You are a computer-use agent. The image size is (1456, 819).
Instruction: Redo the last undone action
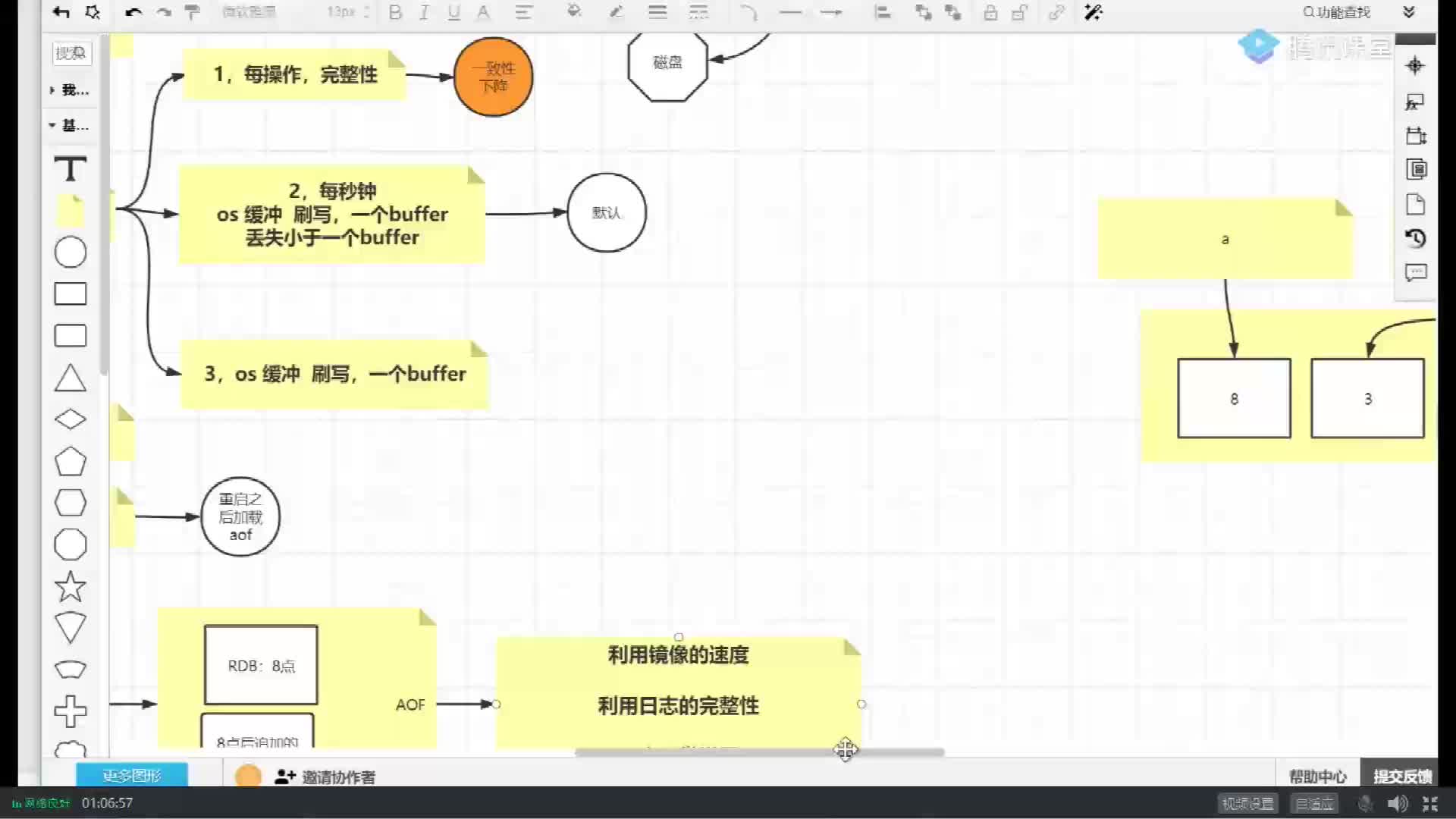click(164, 12)
